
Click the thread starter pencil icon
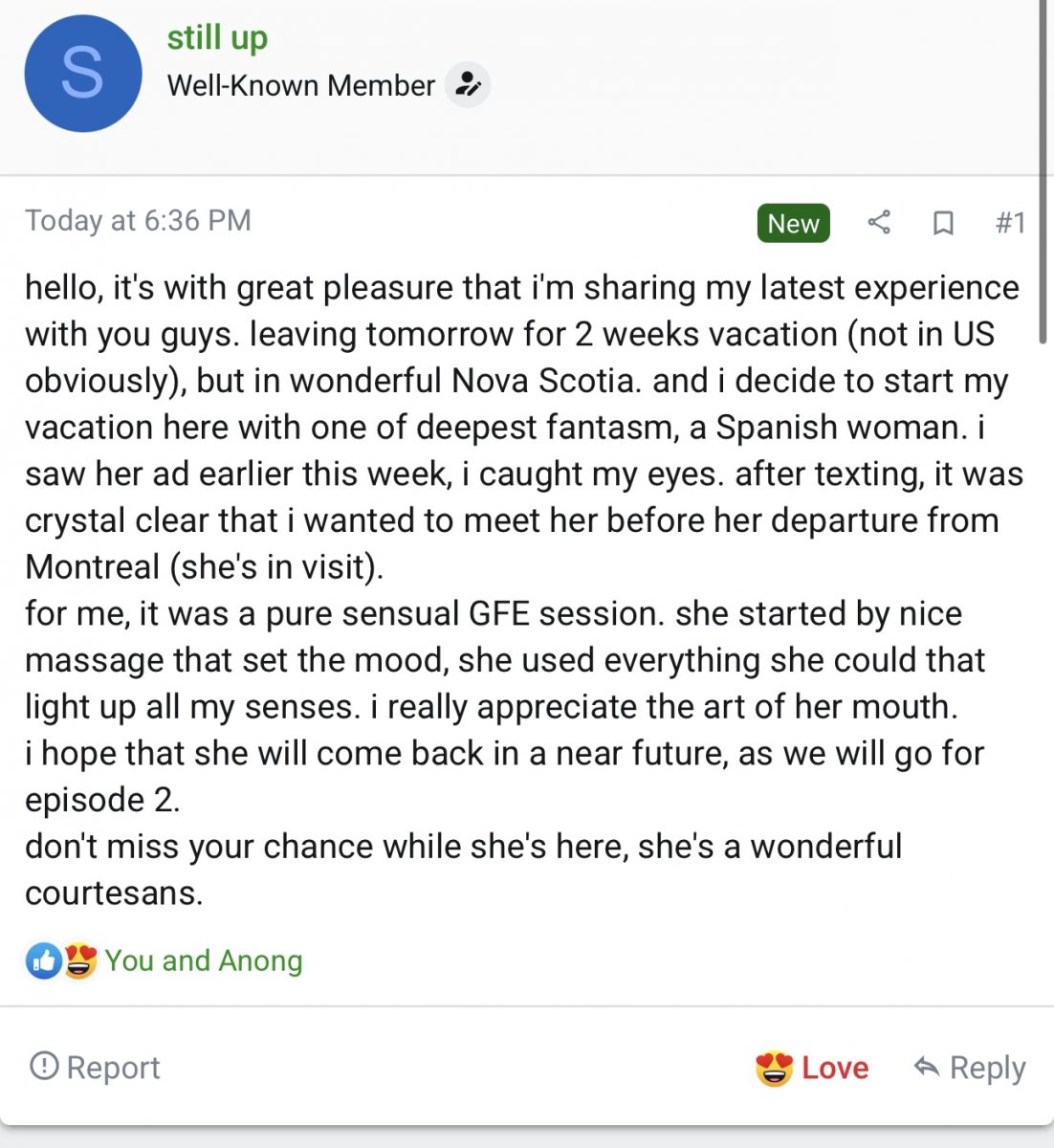coord(468,85)
